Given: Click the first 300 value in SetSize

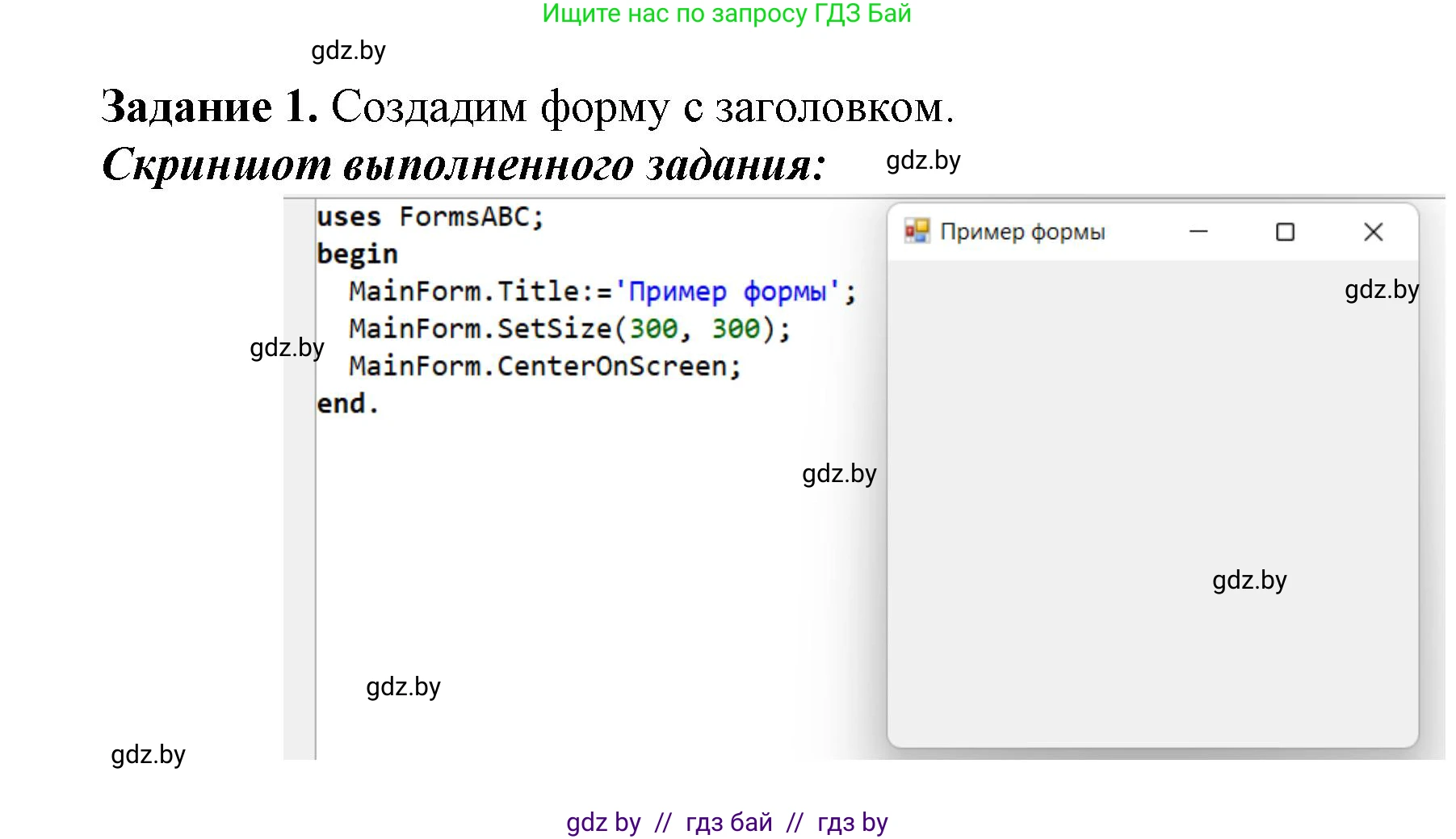Looking at the screenshot, I should 653,329.
